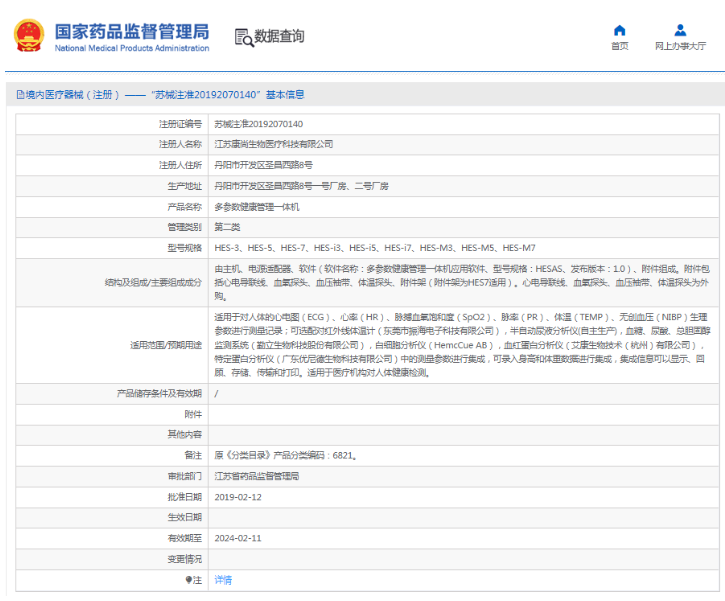Click the 国家药品监督管理局 title
Viewport: 725px width, 601px height.
(132, 31)
